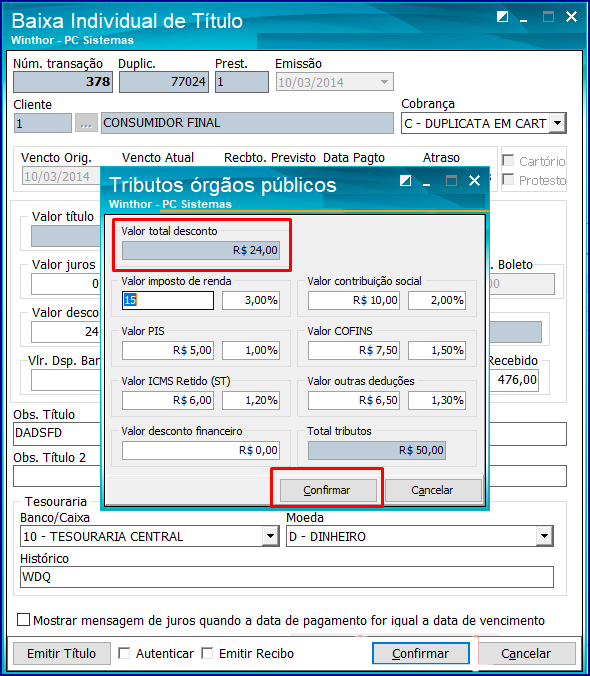Screen dimensions: 590x676
Task: Expand the Banco/Caixa dropdown
Action: 271,536
